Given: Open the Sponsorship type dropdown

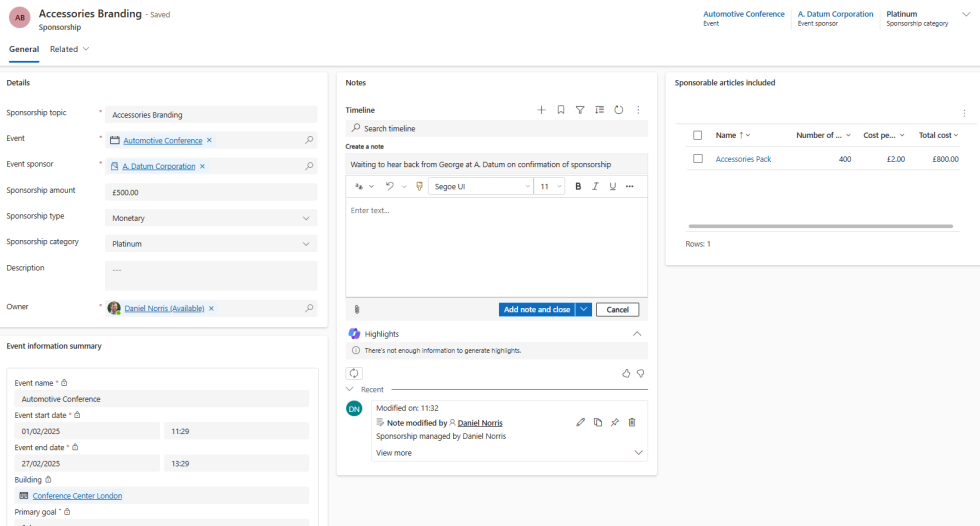Looking at the screenshot, I should coord(211,218).
